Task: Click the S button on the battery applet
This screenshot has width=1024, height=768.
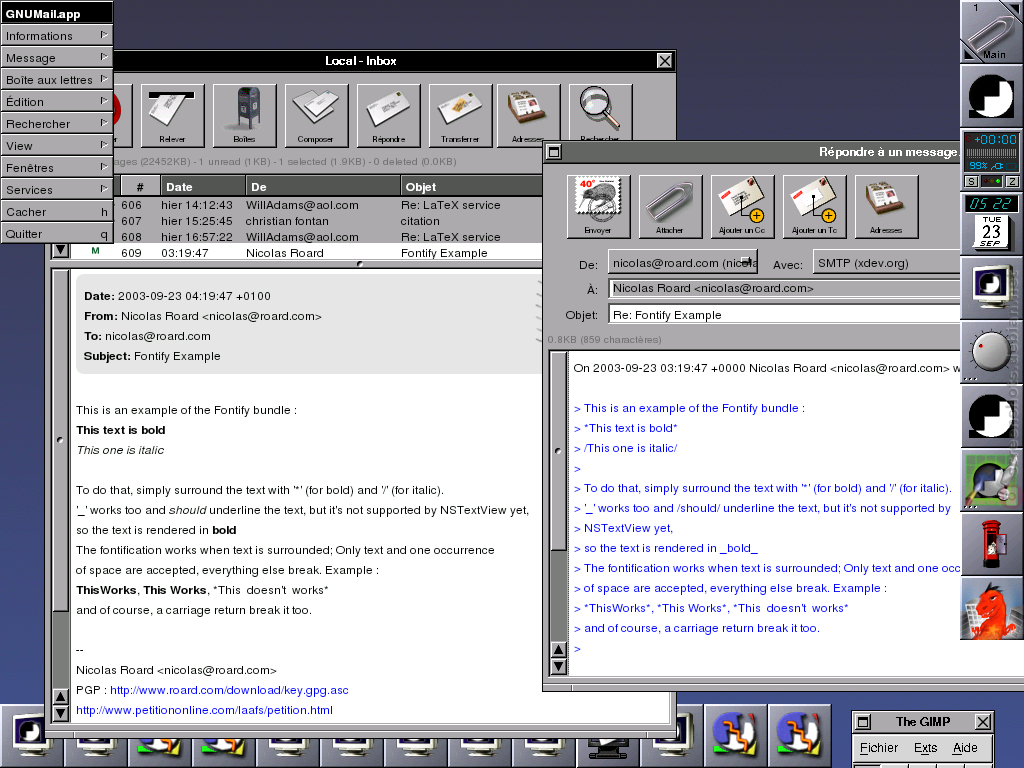Action: pyautogui.click(x=972, y=182)
